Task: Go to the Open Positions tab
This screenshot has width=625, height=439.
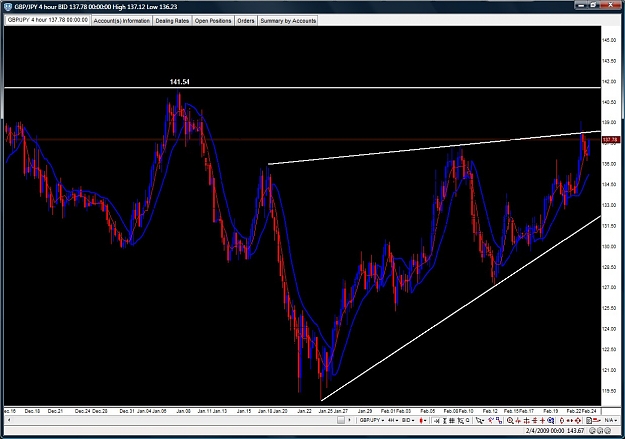Action: [213, 21]
